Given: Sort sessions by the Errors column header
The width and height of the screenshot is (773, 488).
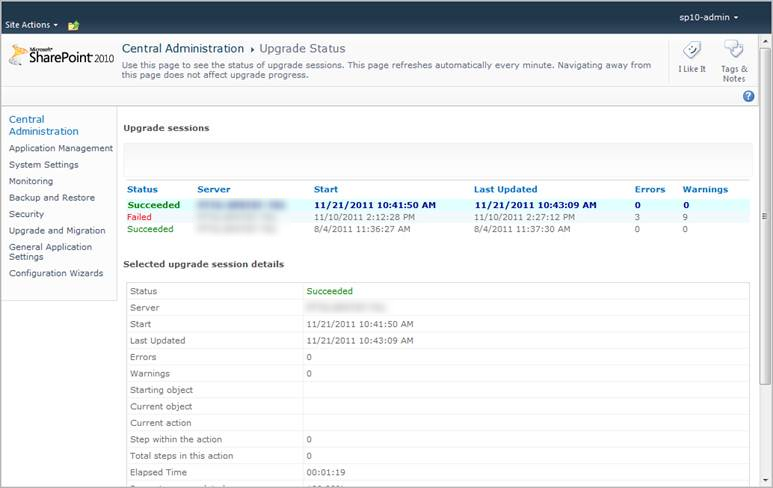Looking at the screenshot, I should click(650, 189).
